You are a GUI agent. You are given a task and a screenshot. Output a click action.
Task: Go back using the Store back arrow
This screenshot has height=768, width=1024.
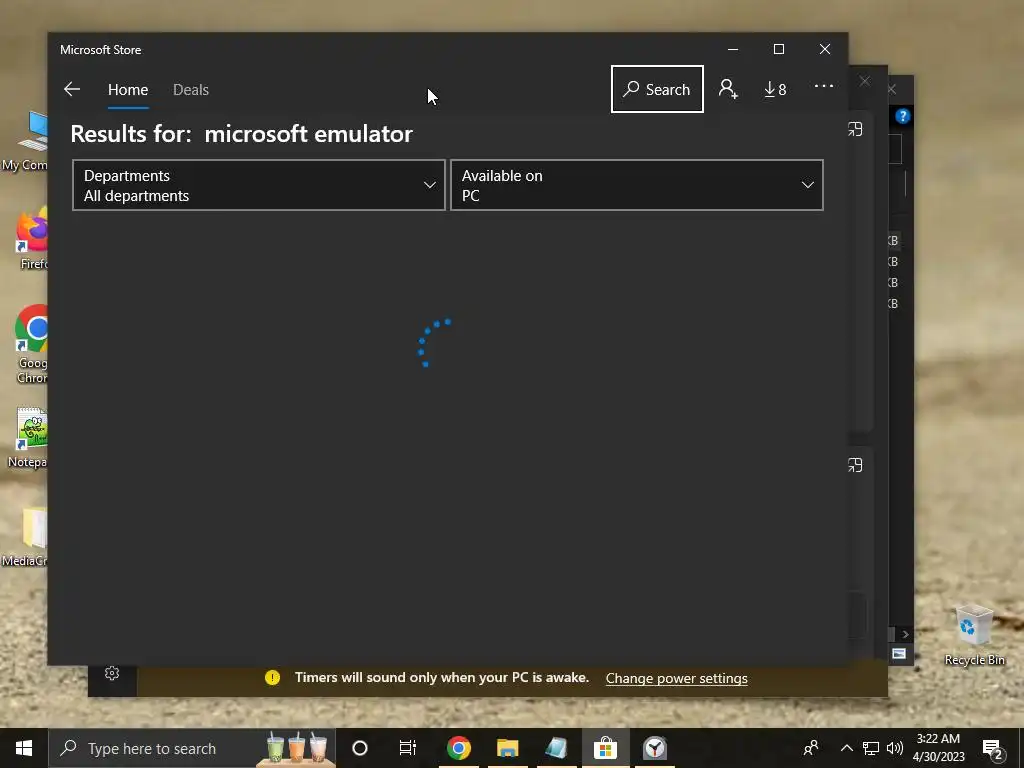click(72, 89)
